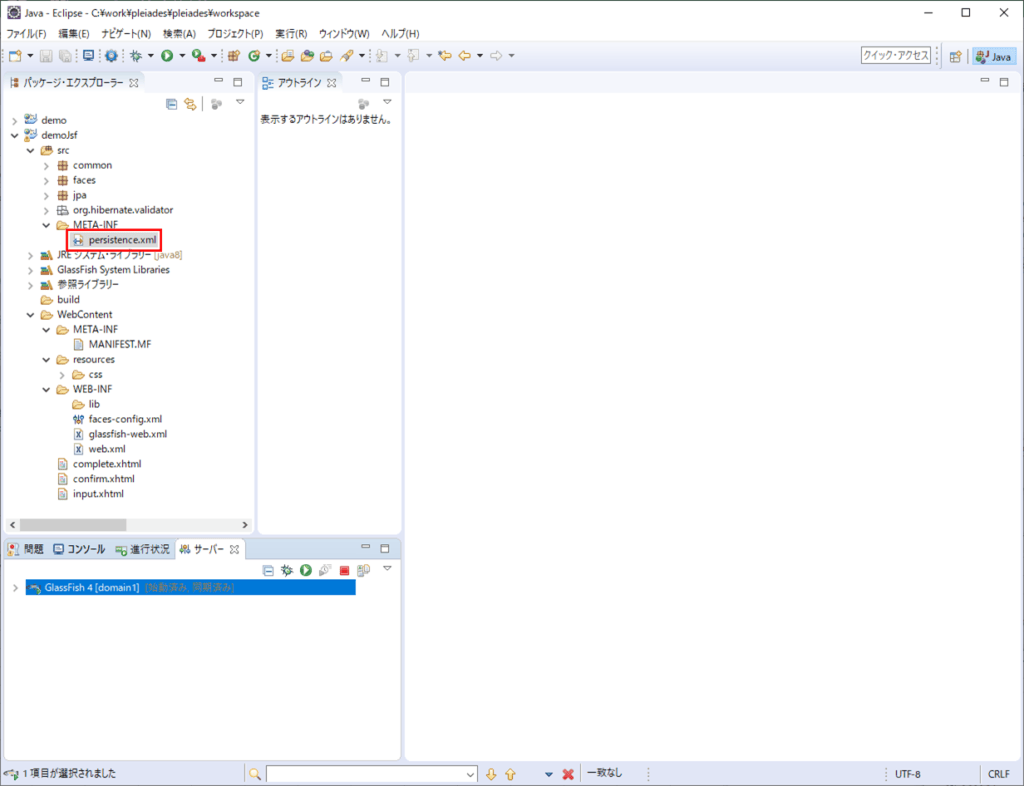
Task: Select the Java perspective button
Action: point(993,56)
